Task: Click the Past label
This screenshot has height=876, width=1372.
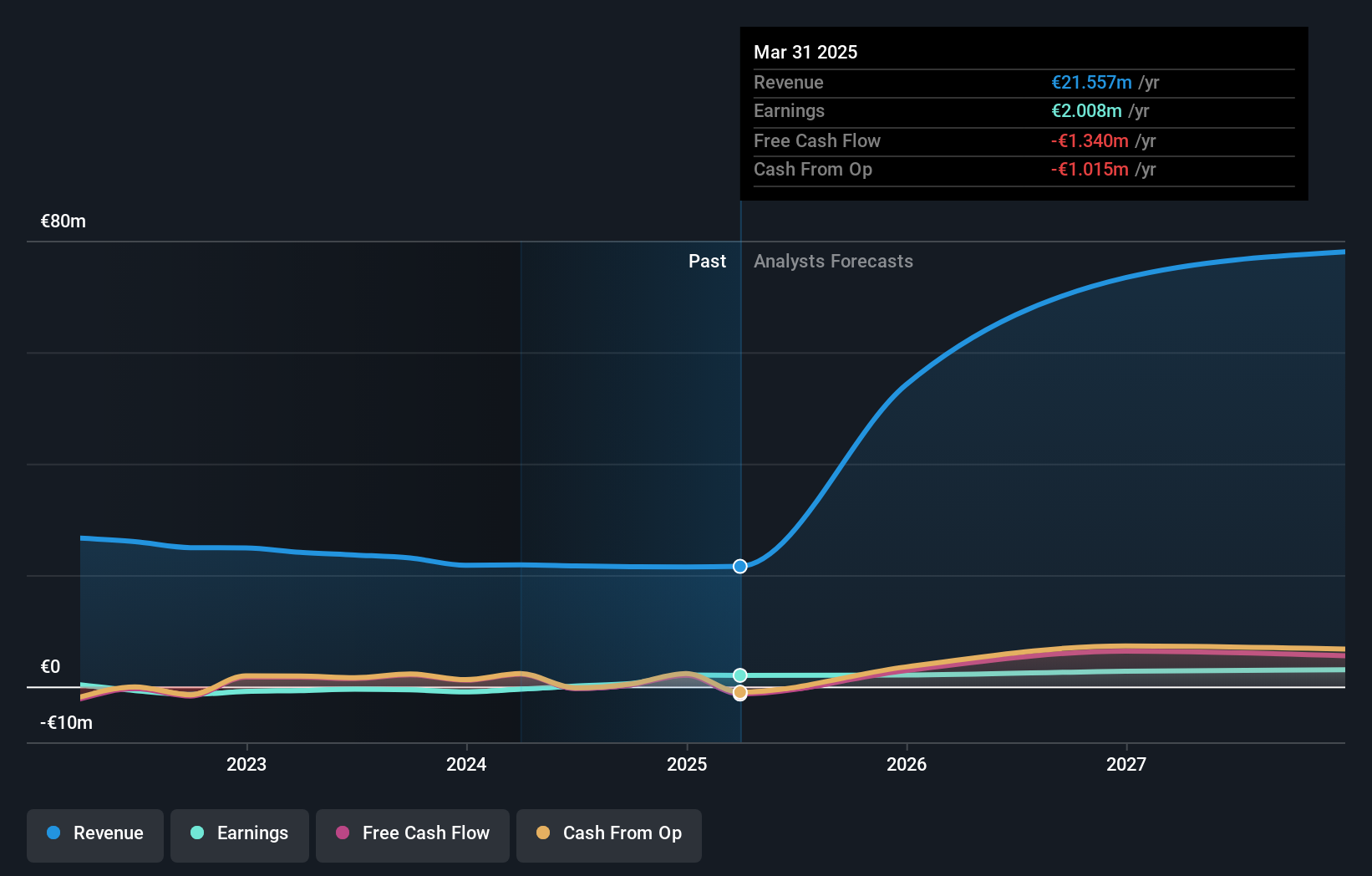Action: (707, 262)
